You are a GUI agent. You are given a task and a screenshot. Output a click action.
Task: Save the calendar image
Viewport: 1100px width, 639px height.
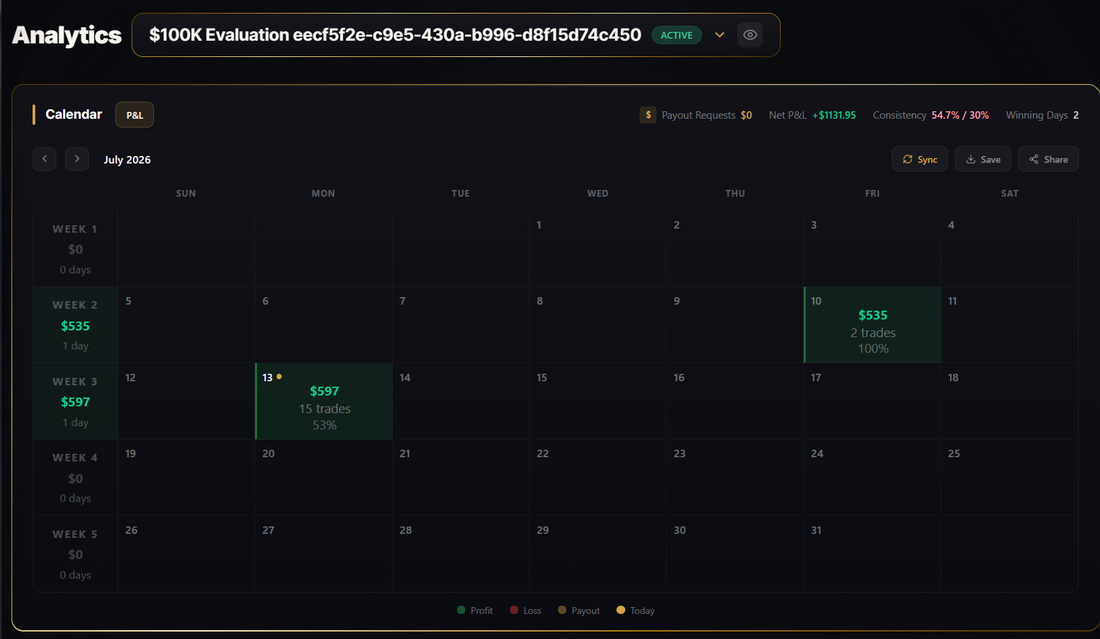tap(982, 159)
